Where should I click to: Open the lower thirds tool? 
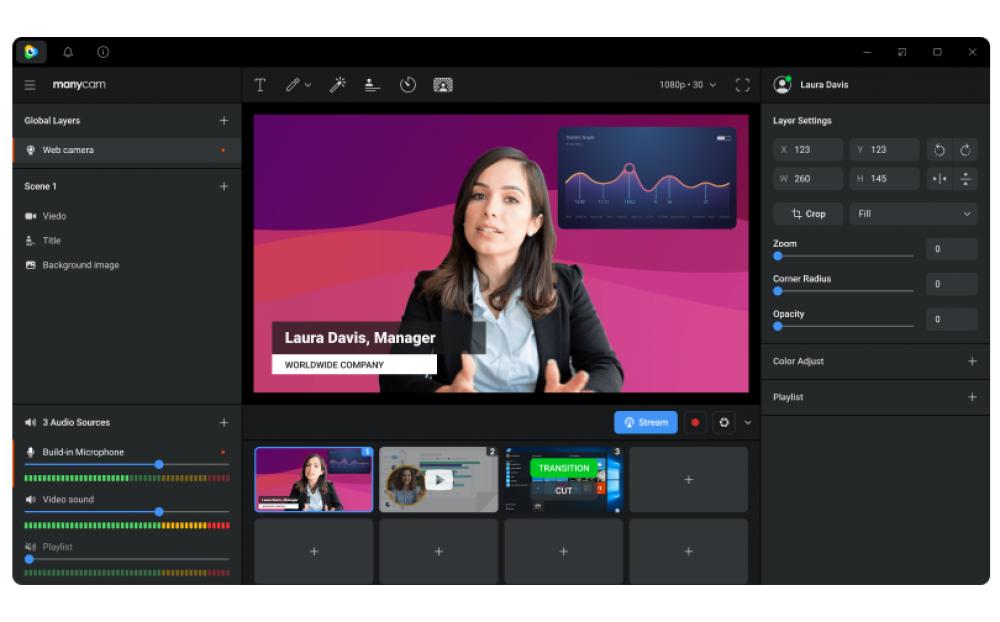pyautogui.click(x=370, y=85)
